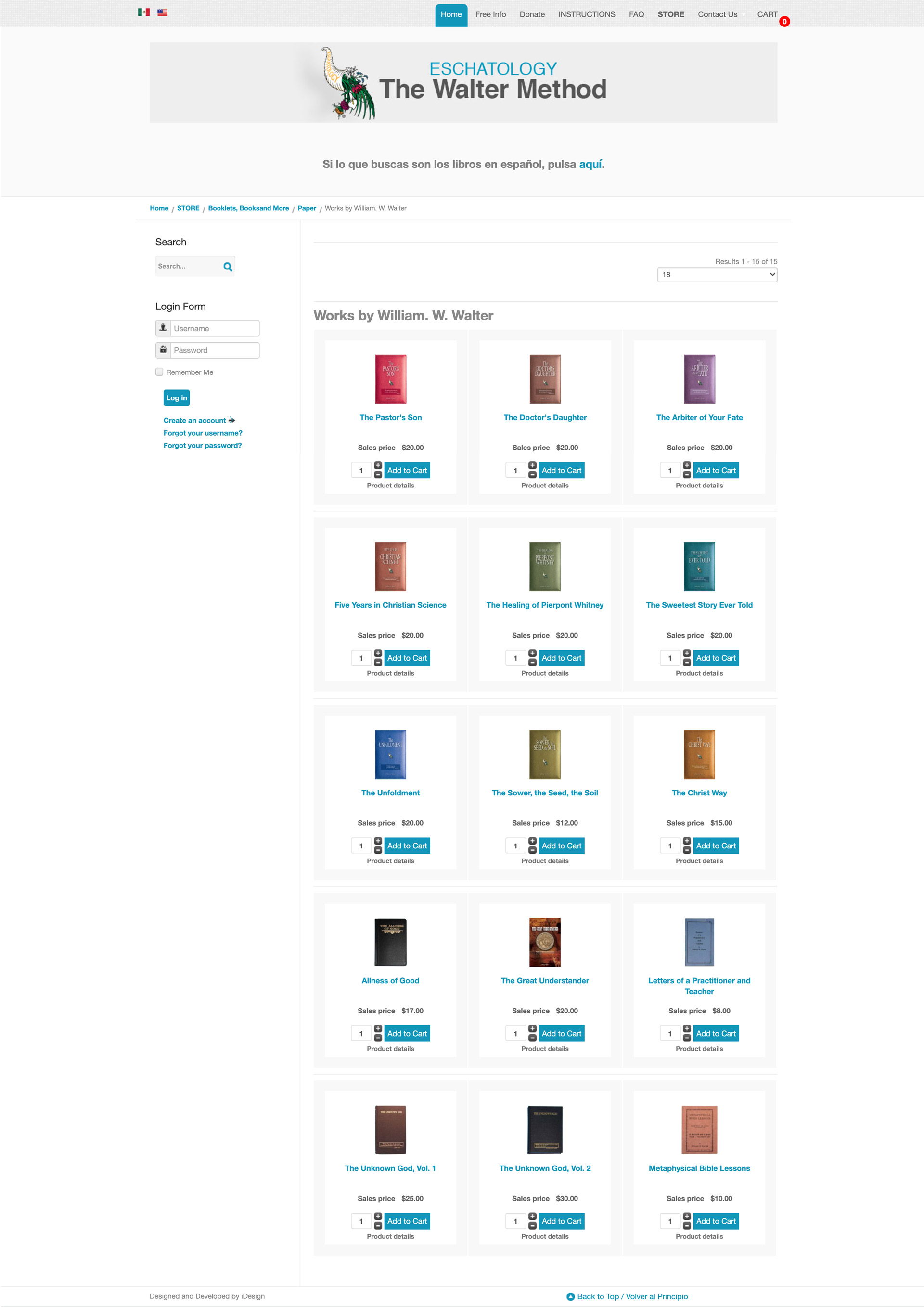This screenshot has height=1307, width=924.
Task: Click the Back to Top arrow icon
Action: 570,1296
